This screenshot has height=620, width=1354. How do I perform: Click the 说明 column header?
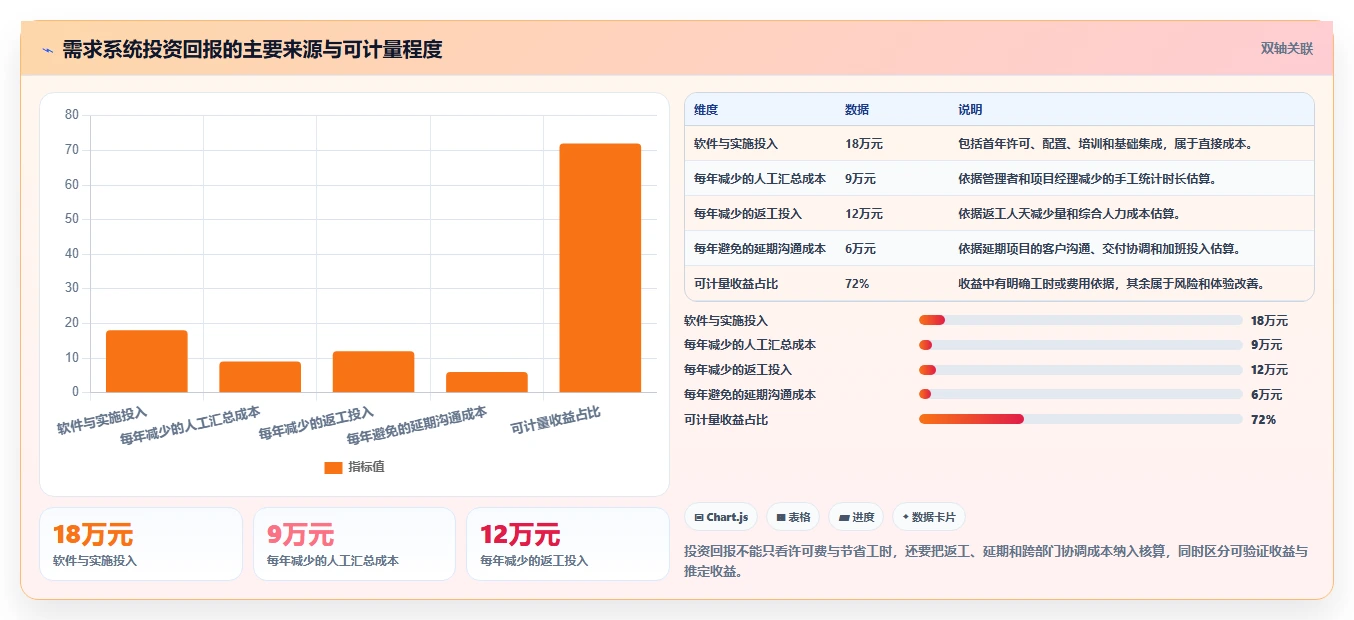coord(970,110)
